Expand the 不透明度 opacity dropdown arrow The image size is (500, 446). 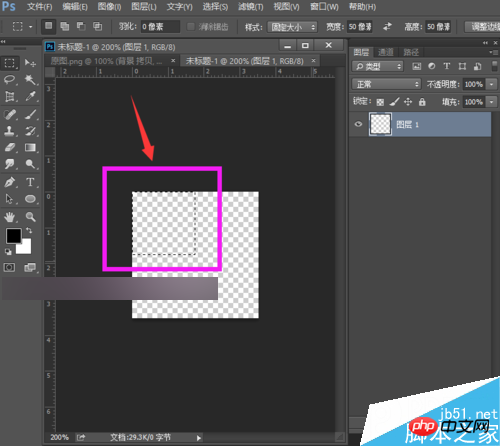(492, 84)
